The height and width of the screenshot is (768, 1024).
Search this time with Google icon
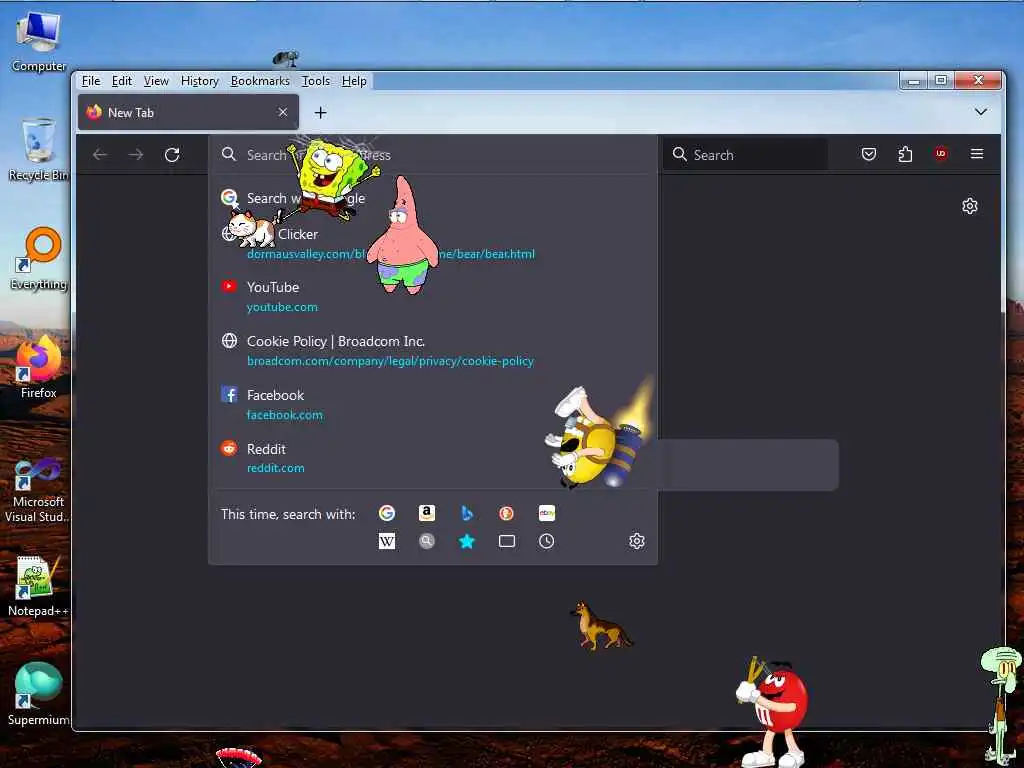pyautogui.click(x=387, y=513)
